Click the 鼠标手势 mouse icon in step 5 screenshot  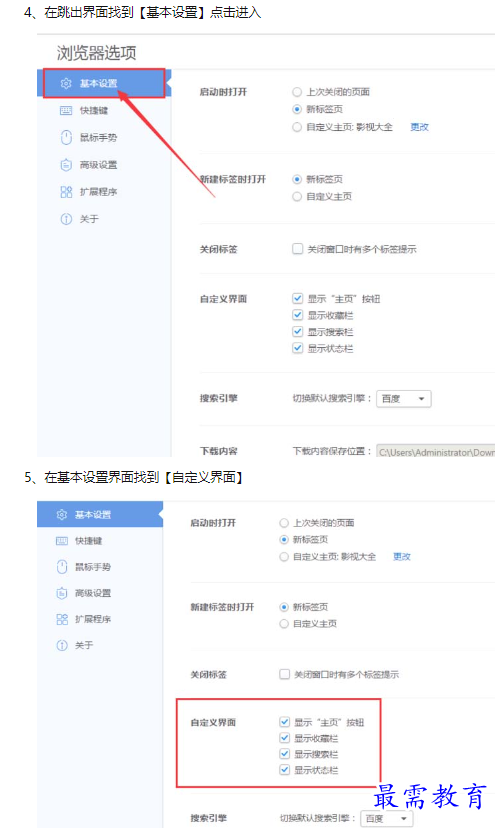[62, 567]
